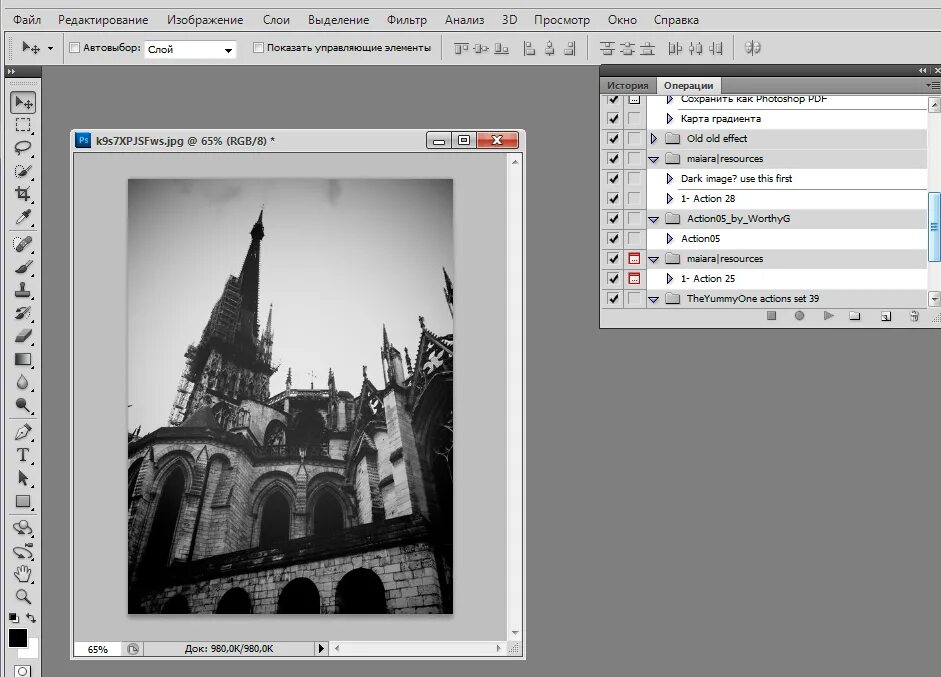
Task: Click the play action button in Операции panel
Action: 828,316
